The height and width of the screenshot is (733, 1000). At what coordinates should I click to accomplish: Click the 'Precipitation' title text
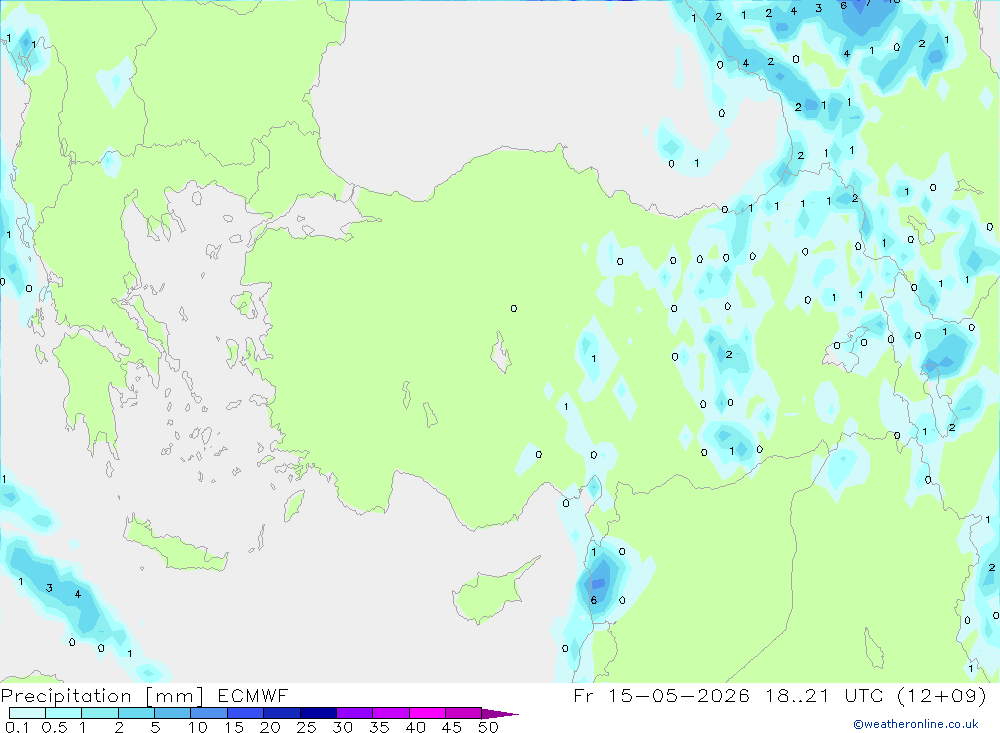click(x=66, y=696)
